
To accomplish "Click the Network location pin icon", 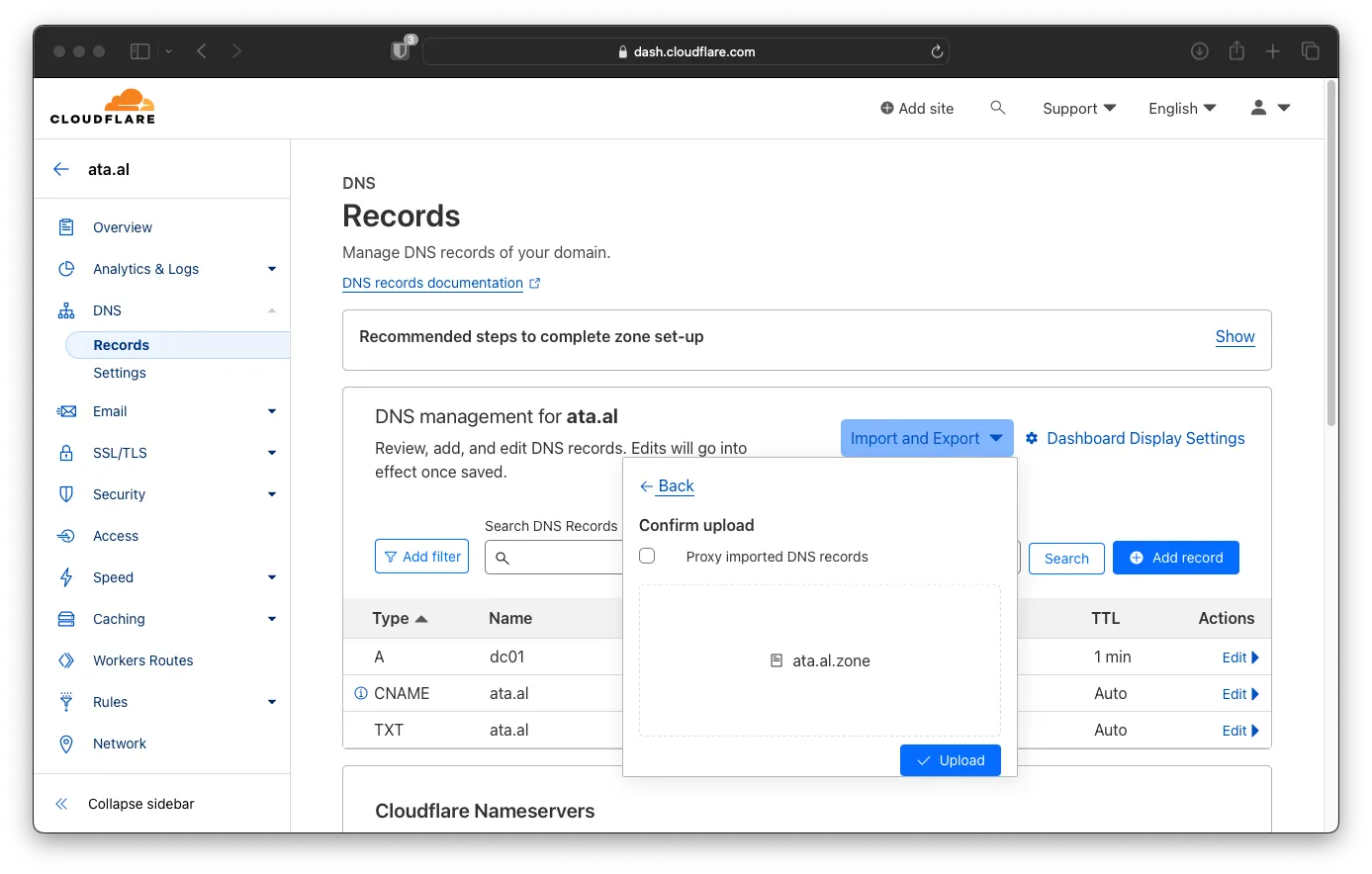I will [66, 743].
